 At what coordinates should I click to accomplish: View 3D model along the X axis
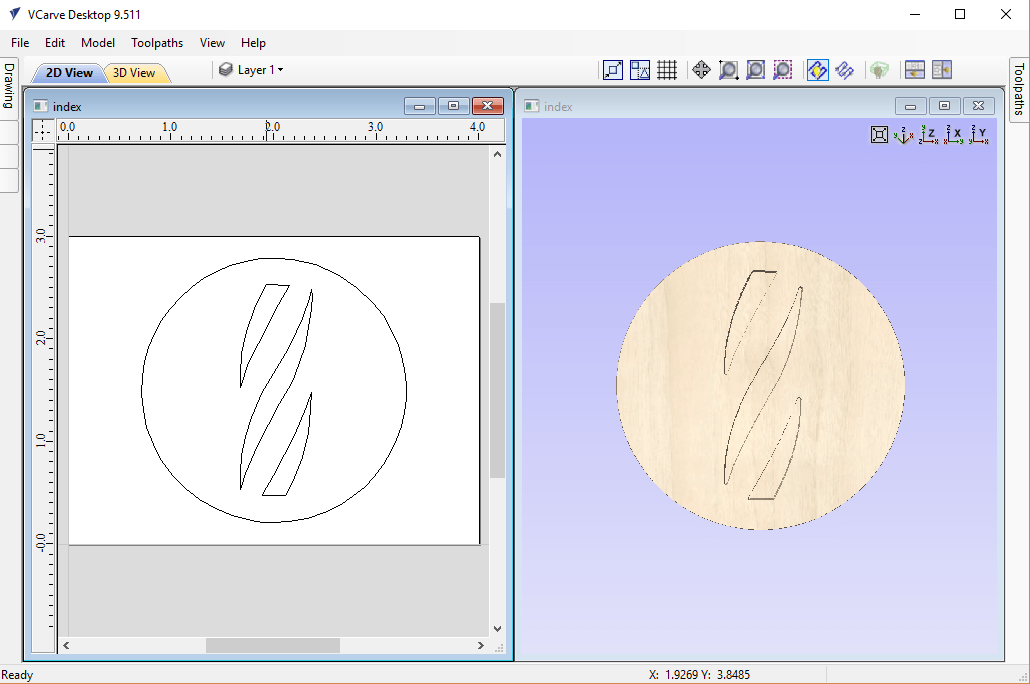coord(955,135)
